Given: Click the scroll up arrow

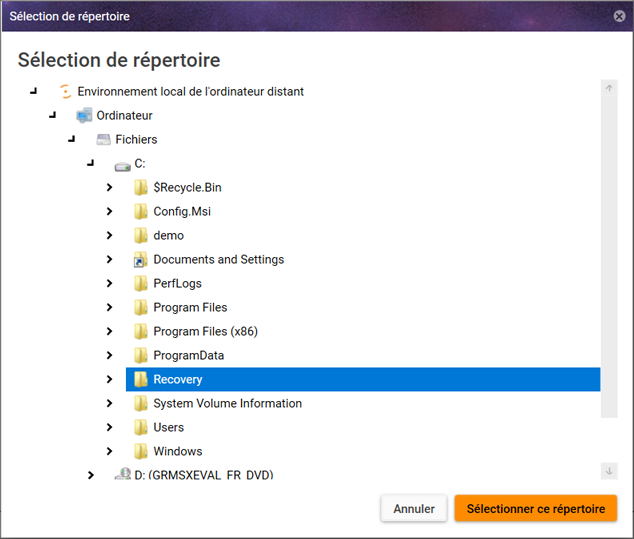Looking at the screenshot, I should [609, 88].
